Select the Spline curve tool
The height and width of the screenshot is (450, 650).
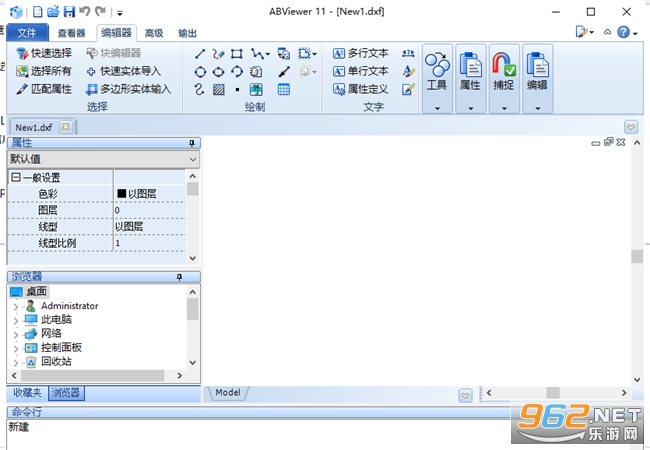[199, 89]
